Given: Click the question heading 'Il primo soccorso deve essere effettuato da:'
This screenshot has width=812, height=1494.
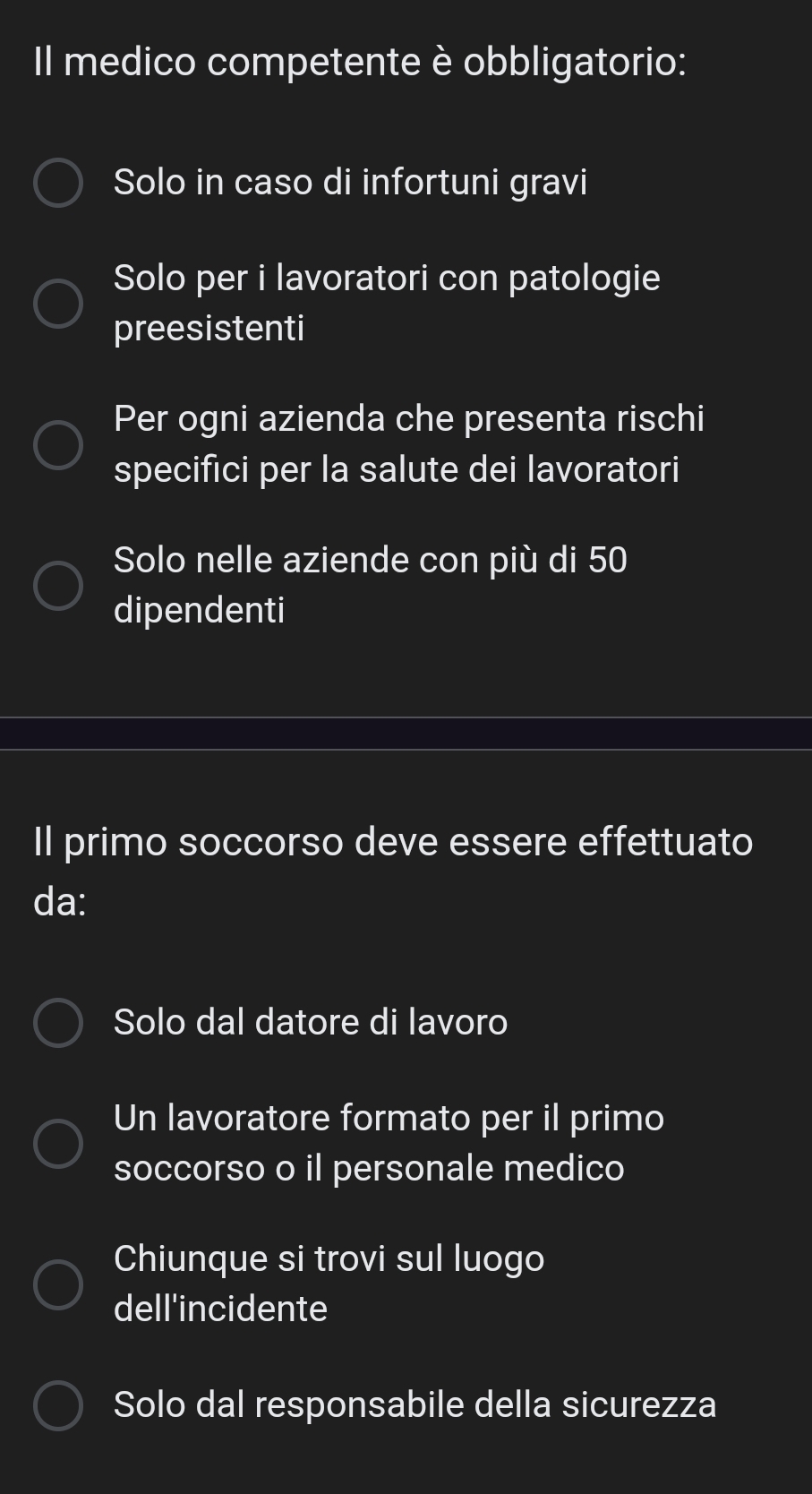Looking at the screenshot, I should coord(393,871).
